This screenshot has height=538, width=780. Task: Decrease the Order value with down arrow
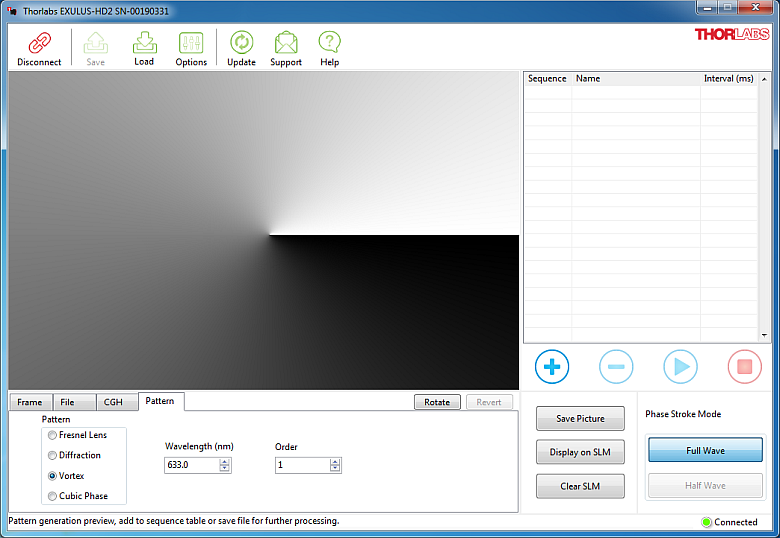[334, 469]
